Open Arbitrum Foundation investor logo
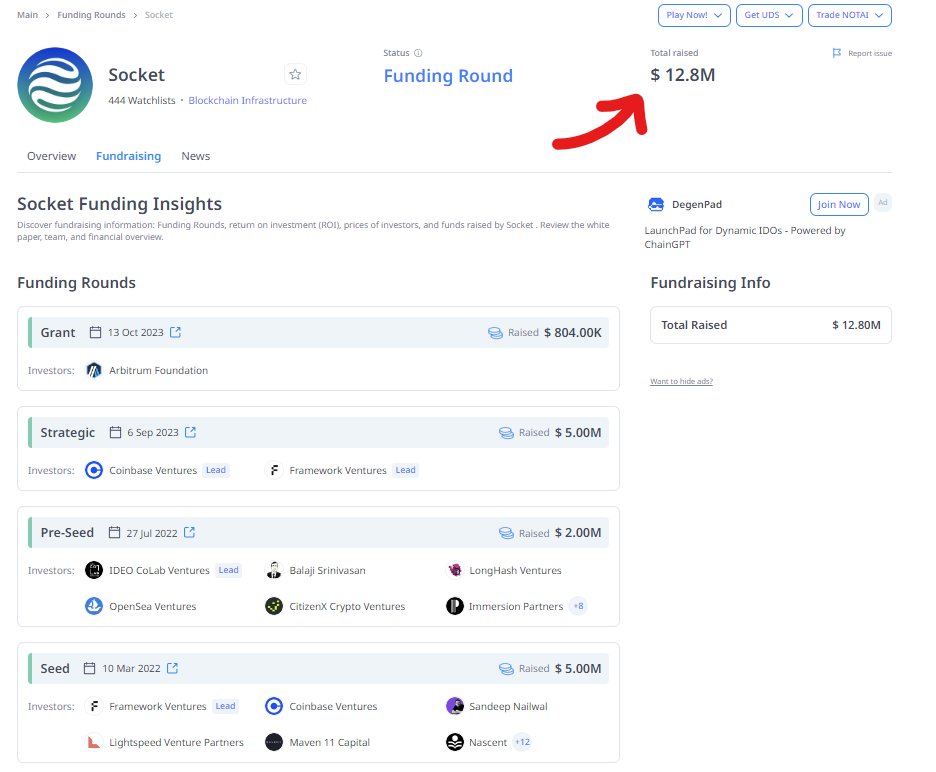This screenshot has width=936, height=772. [94, 370]
